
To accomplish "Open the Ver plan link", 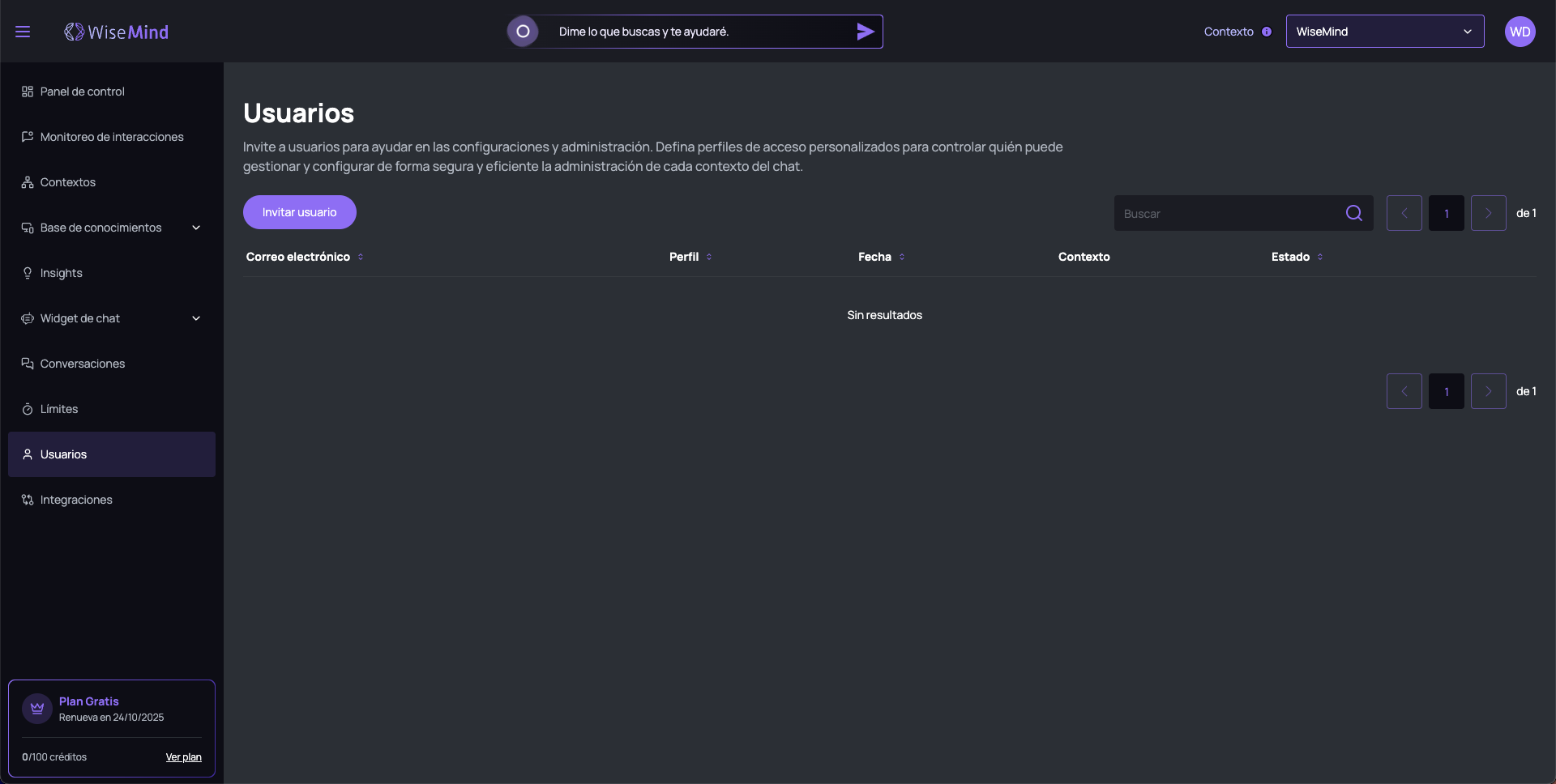I will pos(183,757).
